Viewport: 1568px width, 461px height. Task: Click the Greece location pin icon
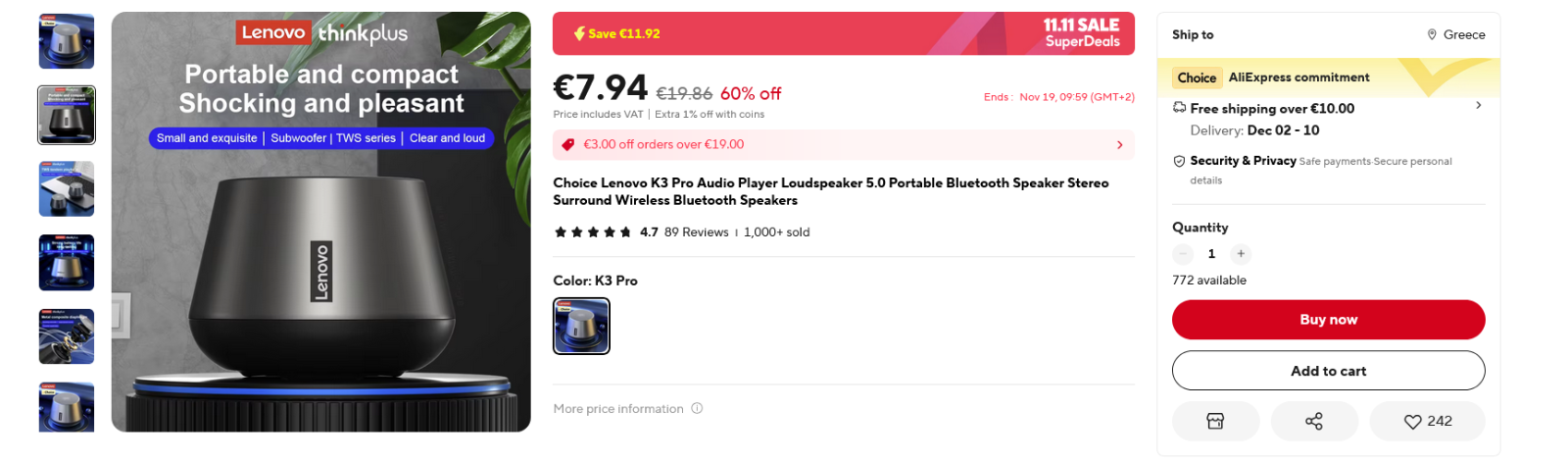(1432, 34)
